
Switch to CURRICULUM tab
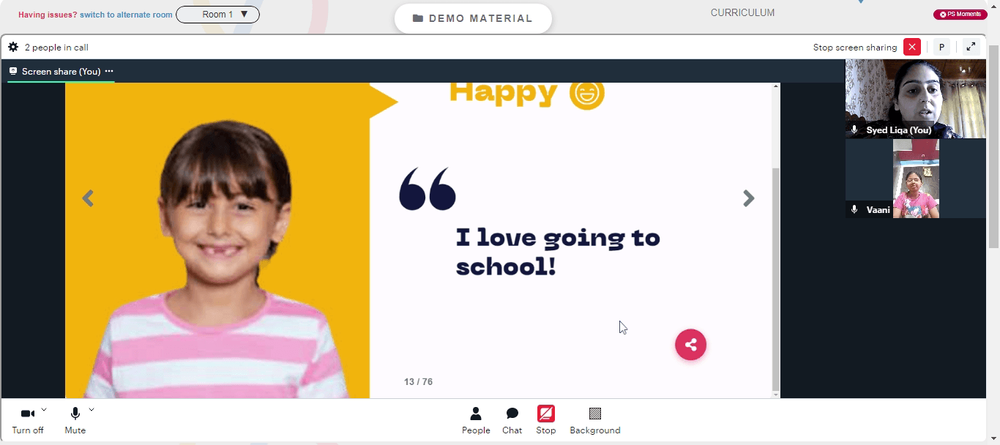tap(742, 13)
